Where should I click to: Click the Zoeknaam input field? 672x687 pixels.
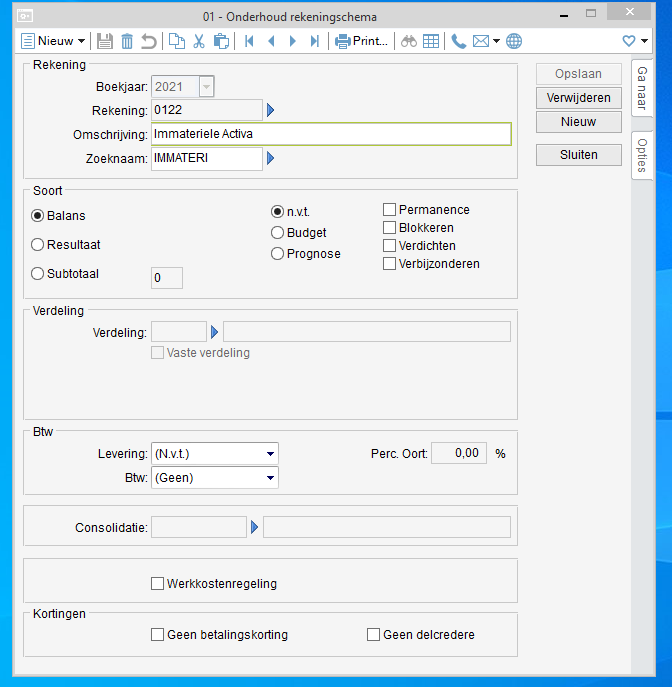(x=207, y=158)
